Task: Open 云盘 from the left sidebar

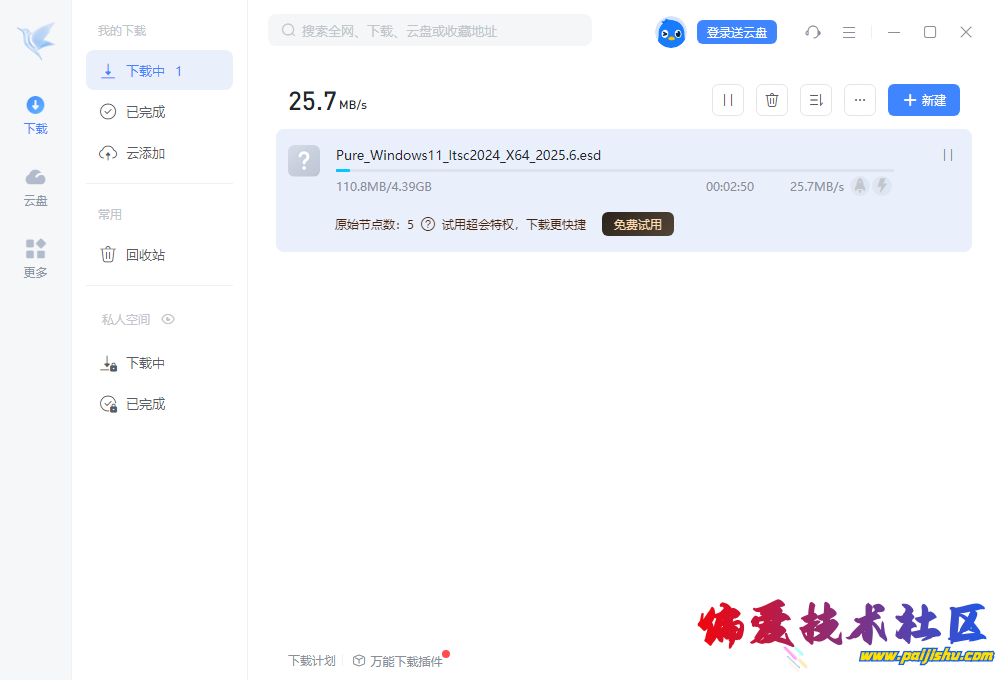Action: 35,185
